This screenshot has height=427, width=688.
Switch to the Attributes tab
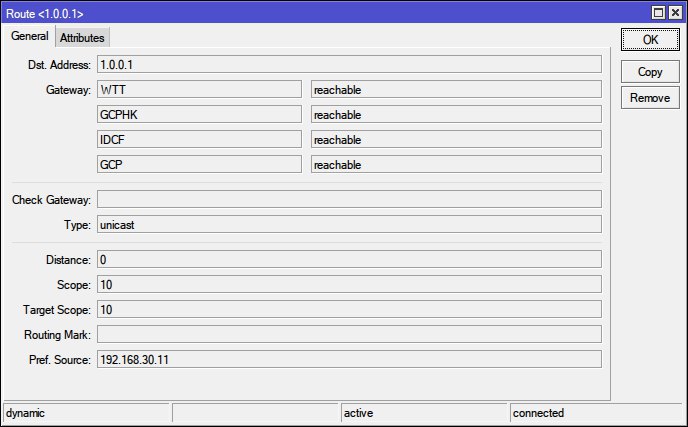coord(82,37)
